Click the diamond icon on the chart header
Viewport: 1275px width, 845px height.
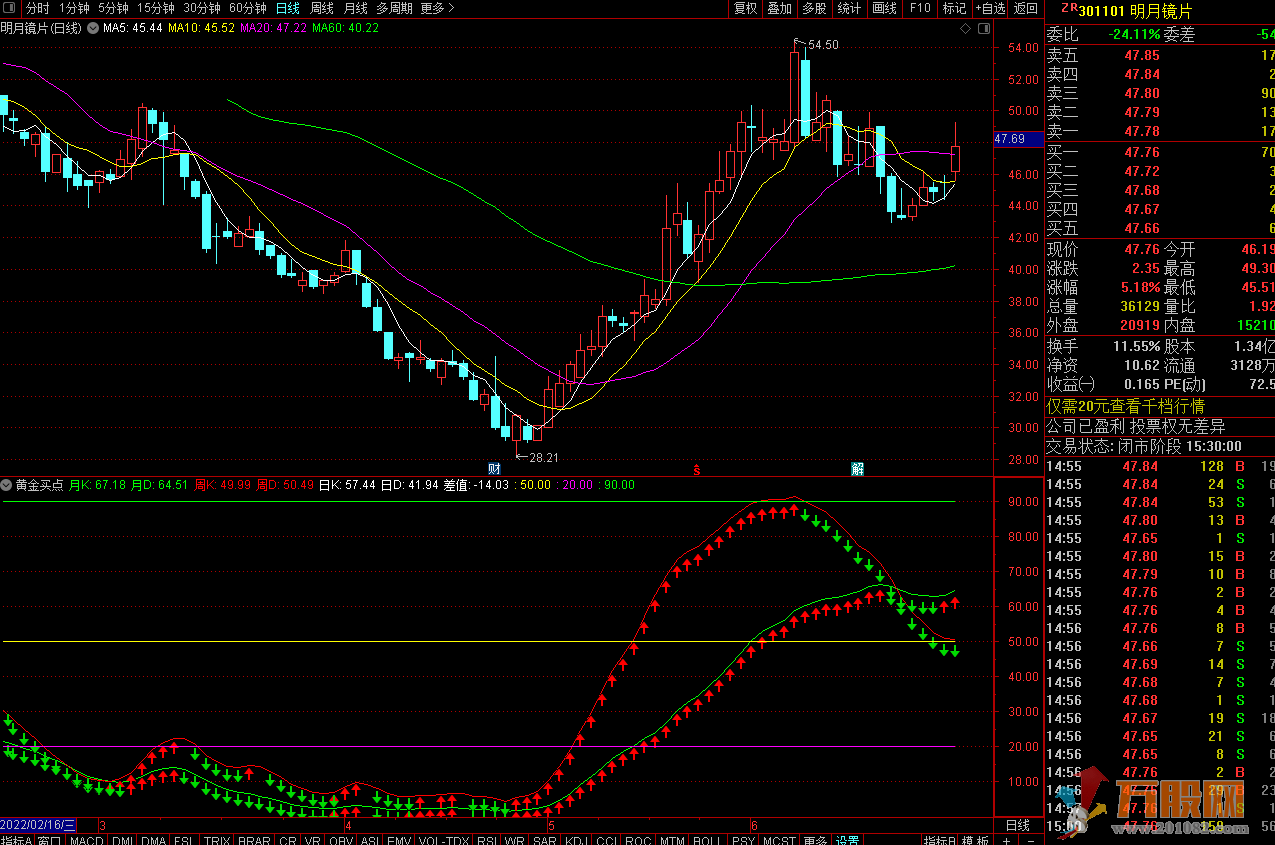(x=965, y=28)
